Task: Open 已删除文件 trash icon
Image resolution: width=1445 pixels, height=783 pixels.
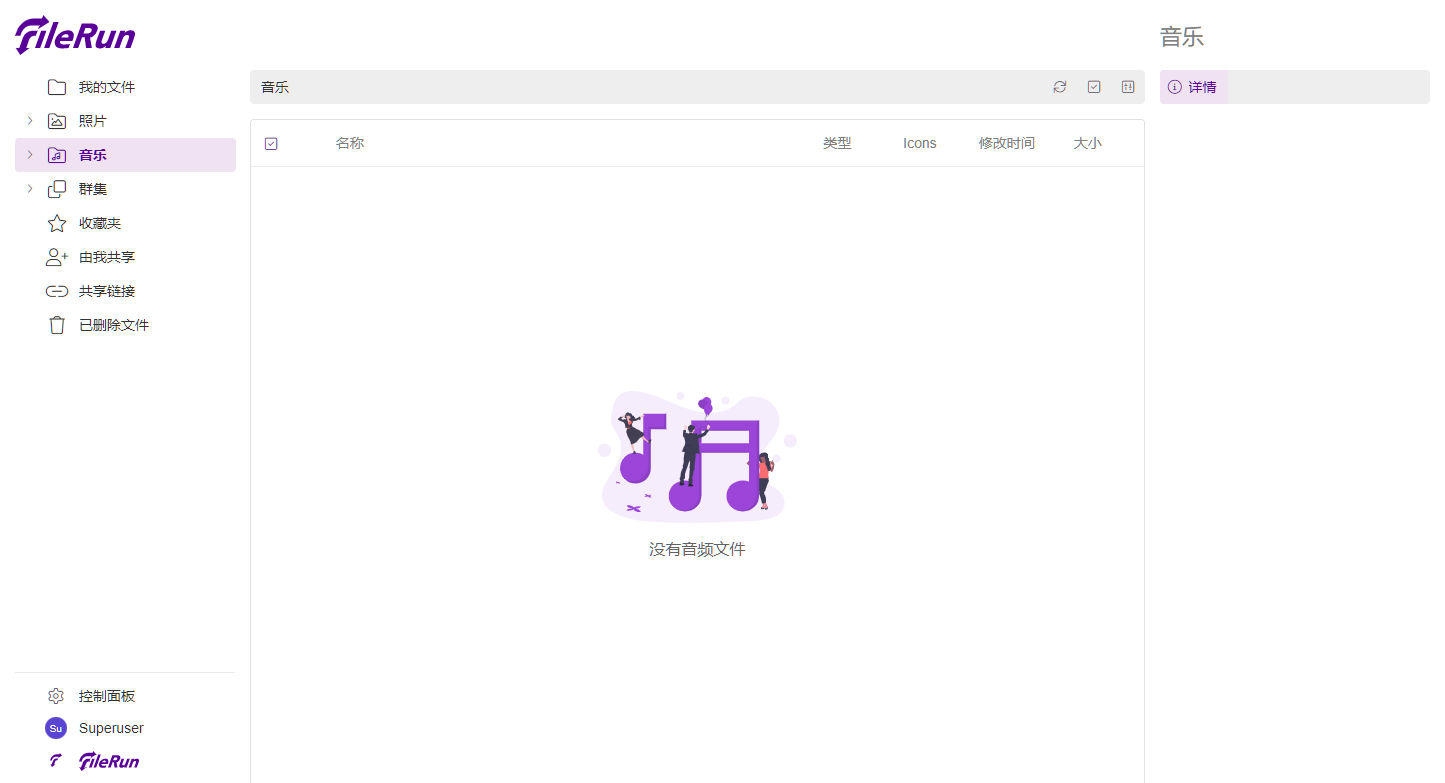Action: pos(57,325)
